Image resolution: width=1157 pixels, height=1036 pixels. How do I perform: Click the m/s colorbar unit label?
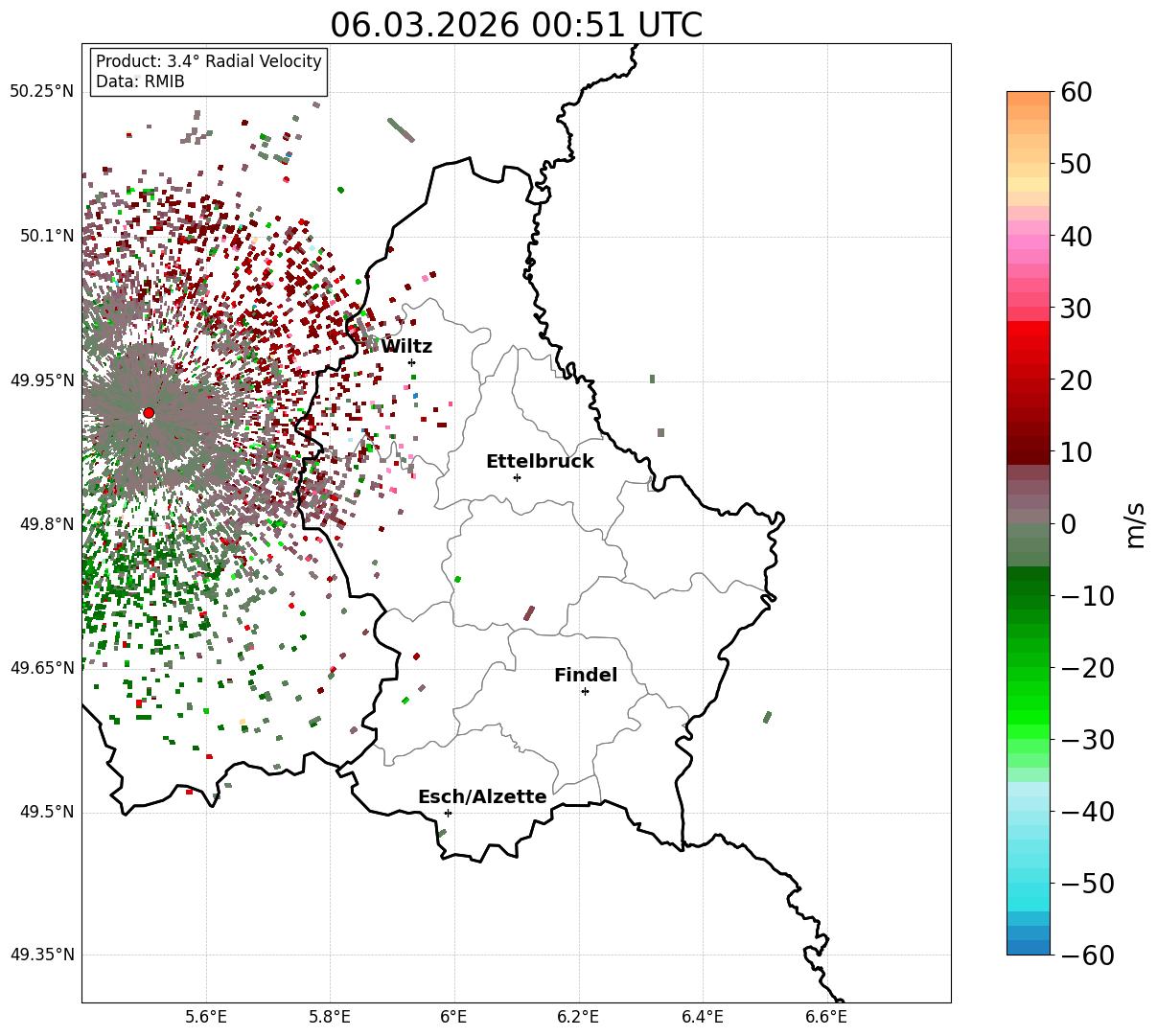[1136, 523]
